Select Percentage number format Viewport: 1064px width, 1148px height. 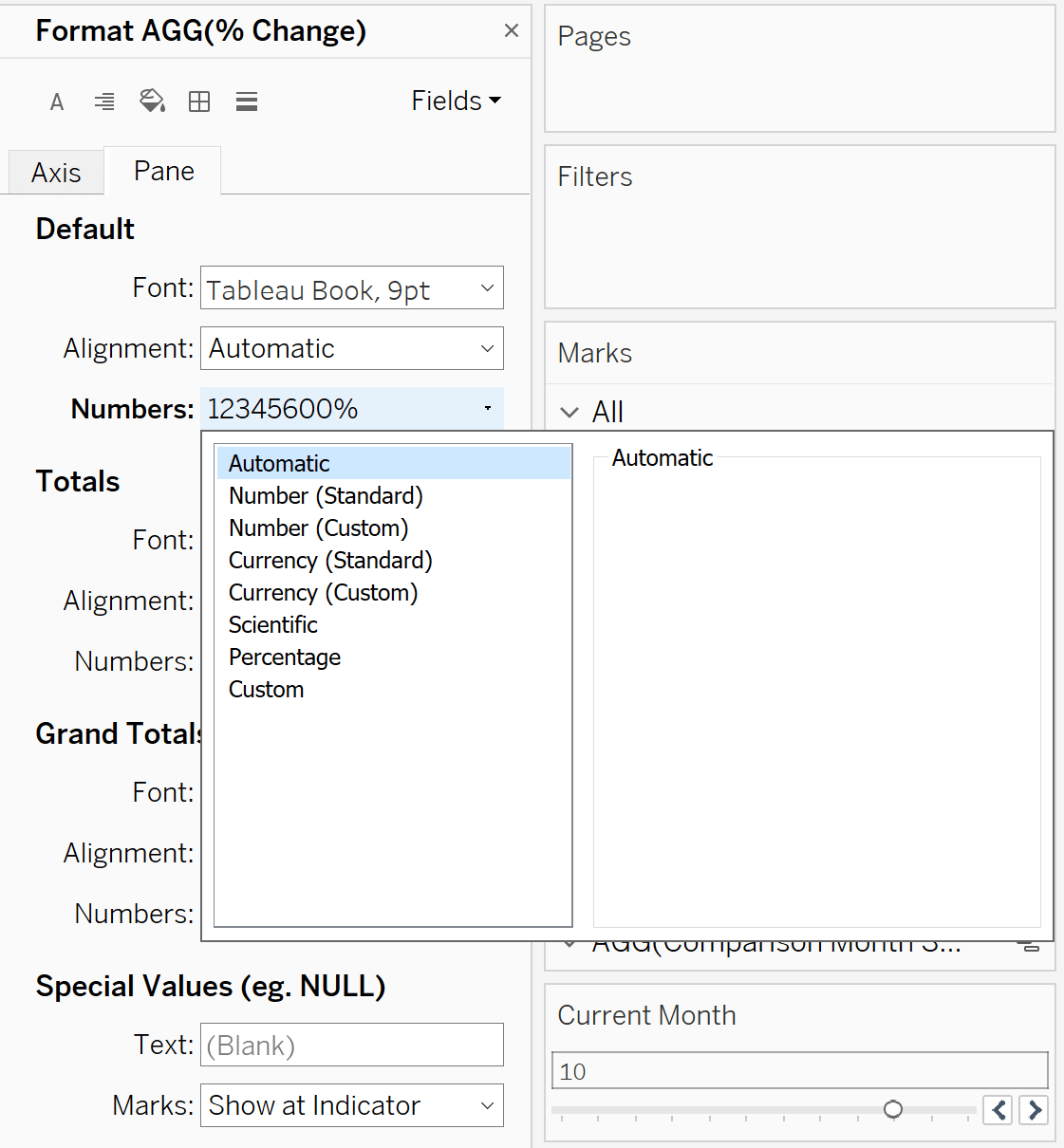tap(393, 657)
